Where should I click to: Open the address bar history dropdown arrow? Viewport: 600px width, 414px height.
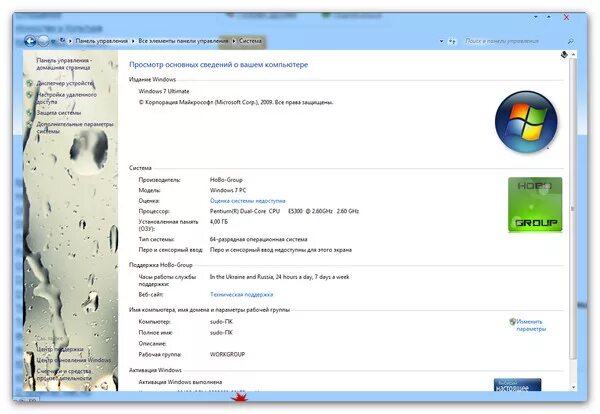(441, 41)
